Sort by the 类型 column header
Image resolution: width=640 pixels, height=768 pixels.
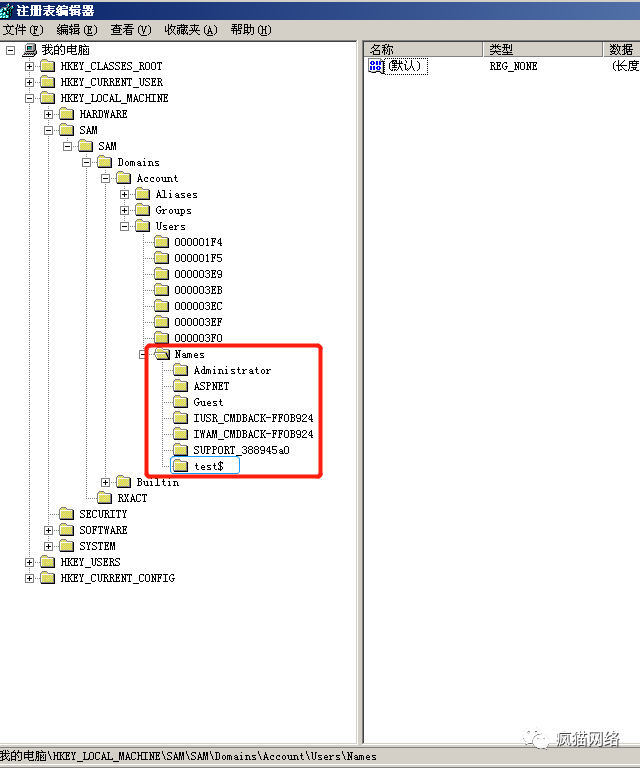click(x=543, y=49)
